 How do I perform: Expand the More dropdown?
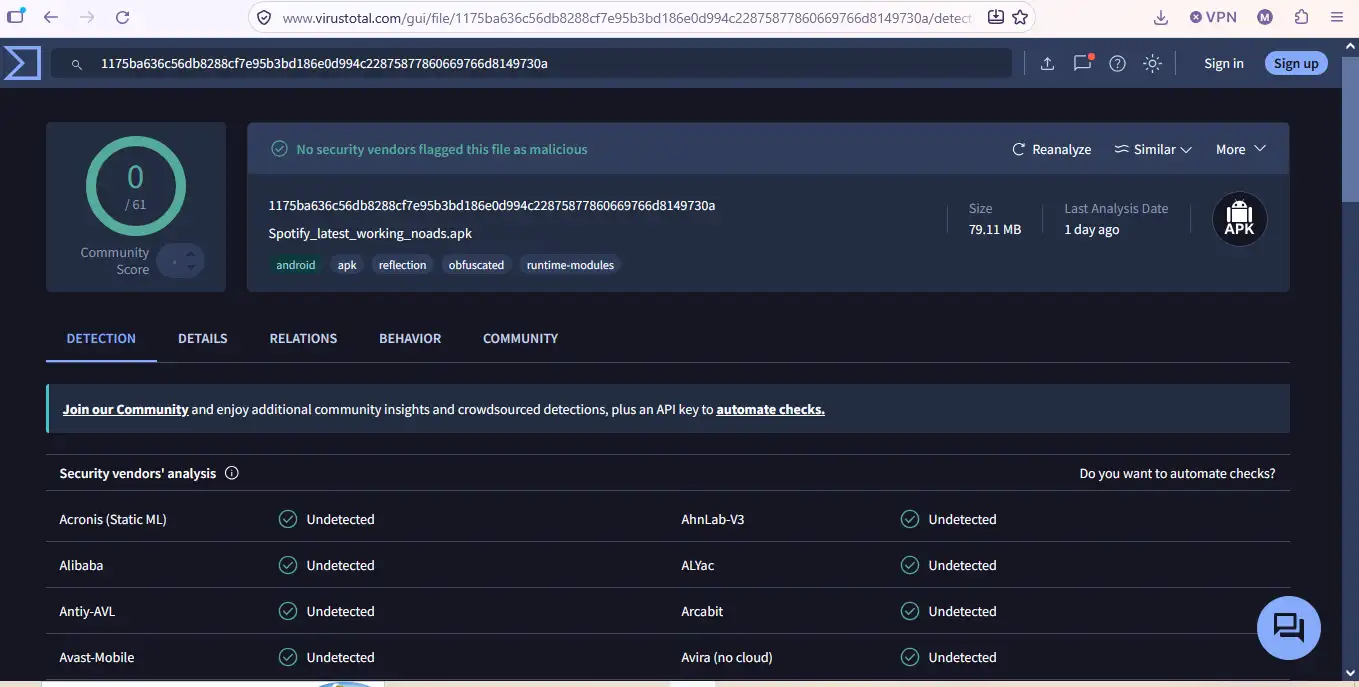tap(1241, 149)
